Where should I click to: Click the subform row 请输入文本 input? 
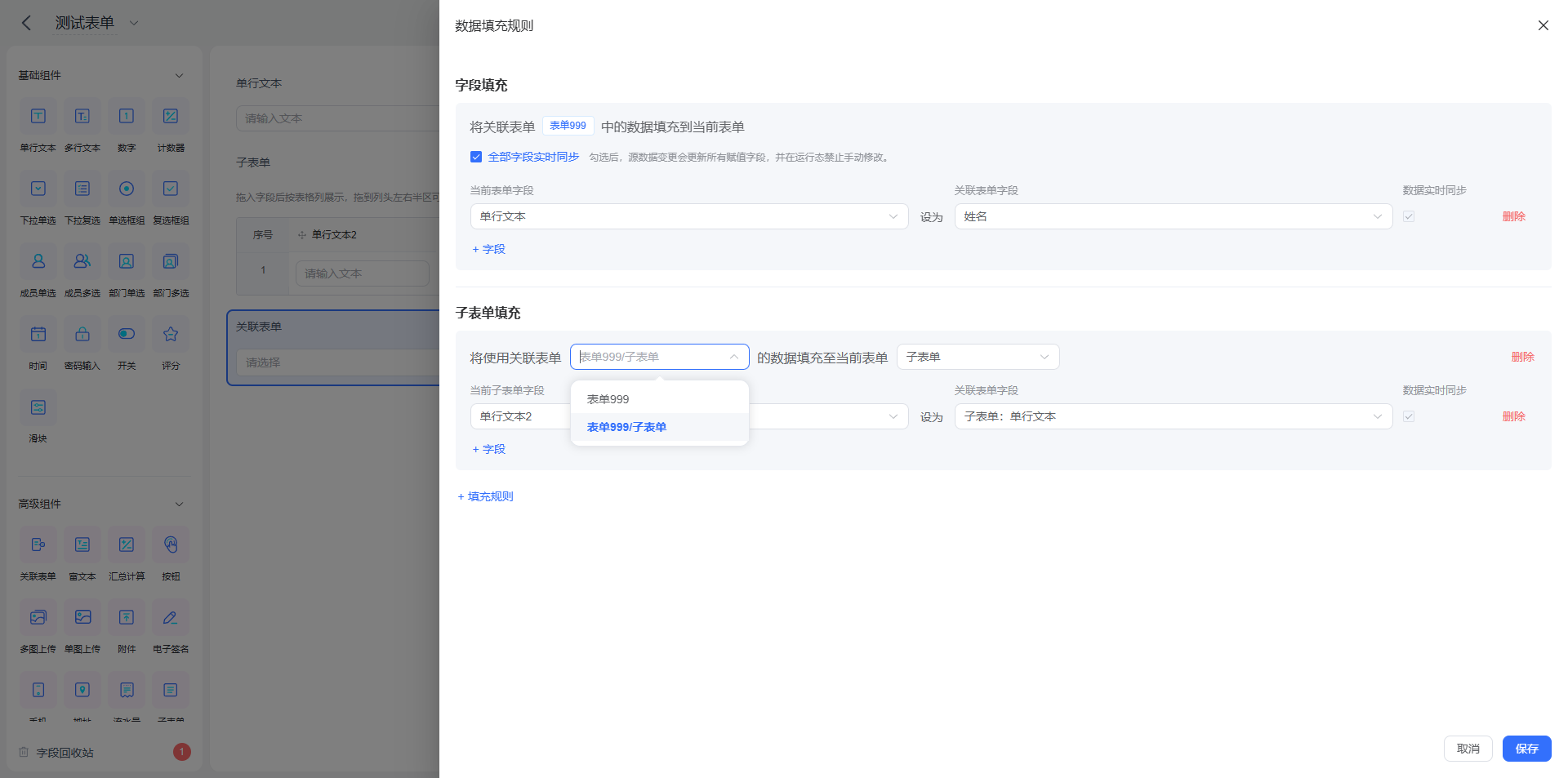click(x=363, y=273)
